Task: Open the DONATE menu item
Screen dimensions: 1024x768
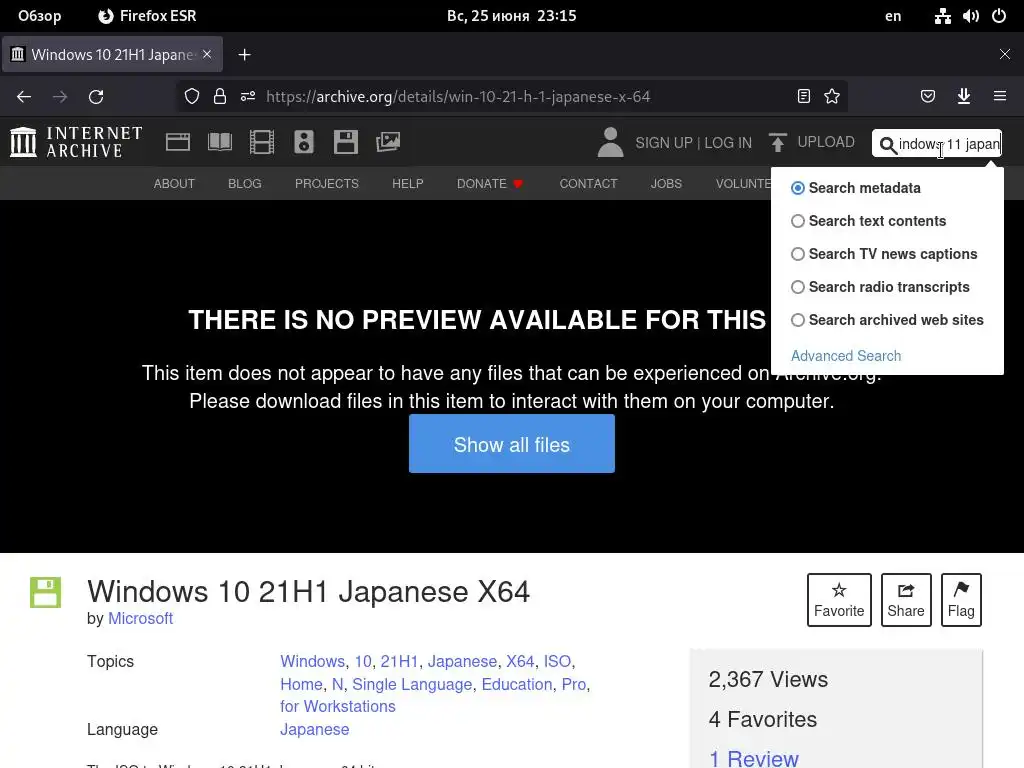Action: [x=490, y=184]
